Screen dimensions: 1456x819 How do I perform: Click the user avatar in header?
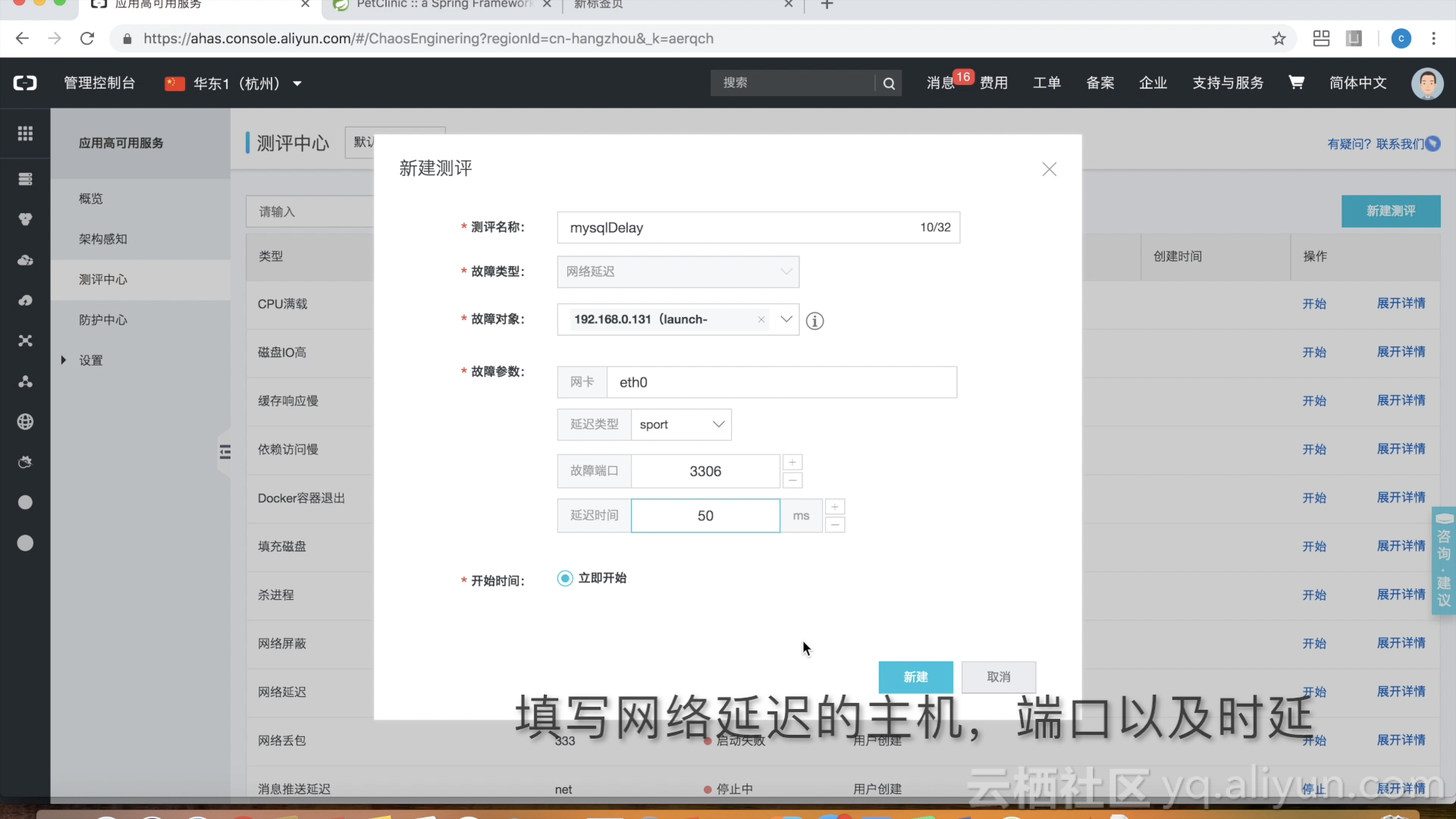coord(1426,83)
